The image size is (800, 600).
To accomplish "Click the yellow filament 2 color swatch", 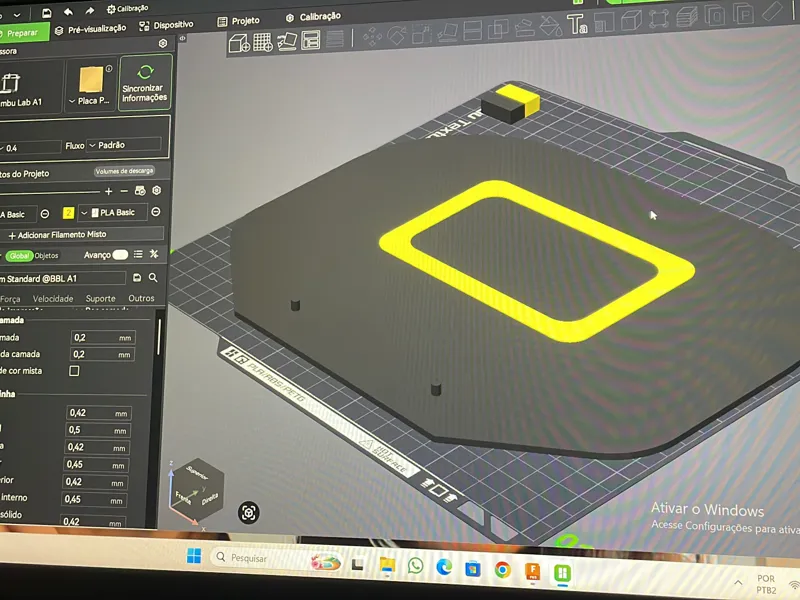I will click(x=68, y=213).
